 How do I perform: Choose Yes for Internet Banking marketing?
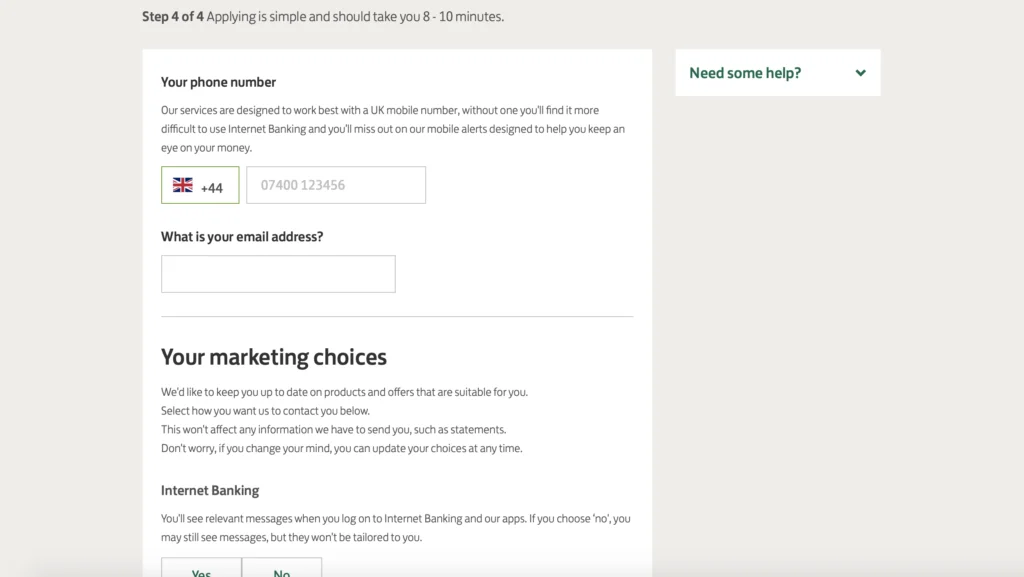coord(201,567)
